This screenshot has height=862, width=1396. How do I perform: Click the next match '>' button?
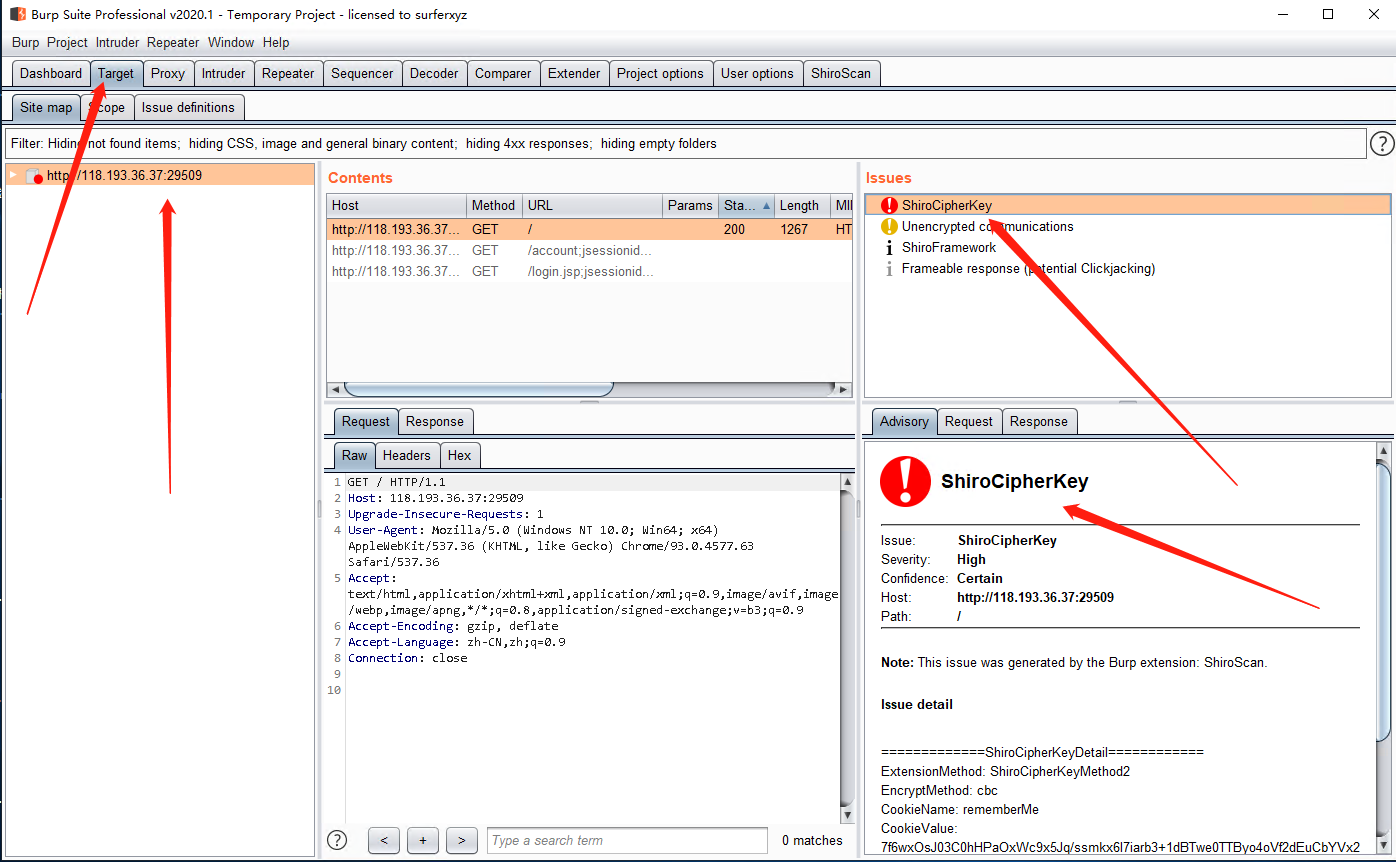[x=461, y=840]
